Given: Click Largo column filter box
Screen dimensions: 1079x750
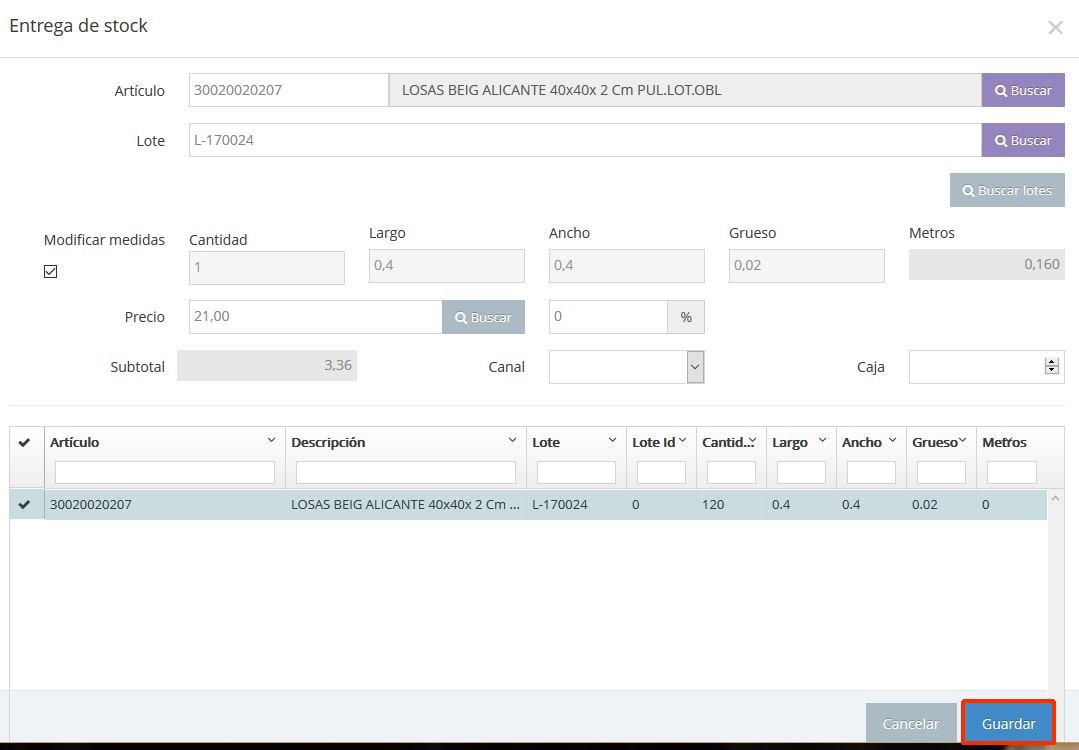Looking at the screenshot, I should (x=801, y=473).
